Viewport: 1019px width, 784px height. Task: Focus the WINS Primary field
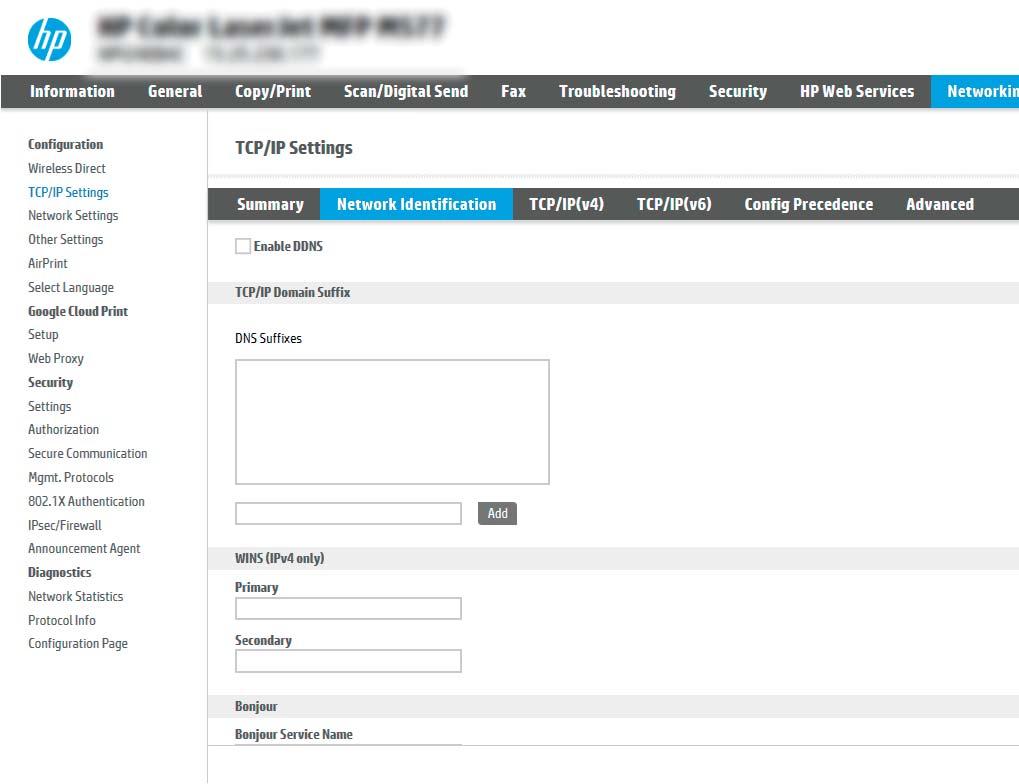pos(348,608)
